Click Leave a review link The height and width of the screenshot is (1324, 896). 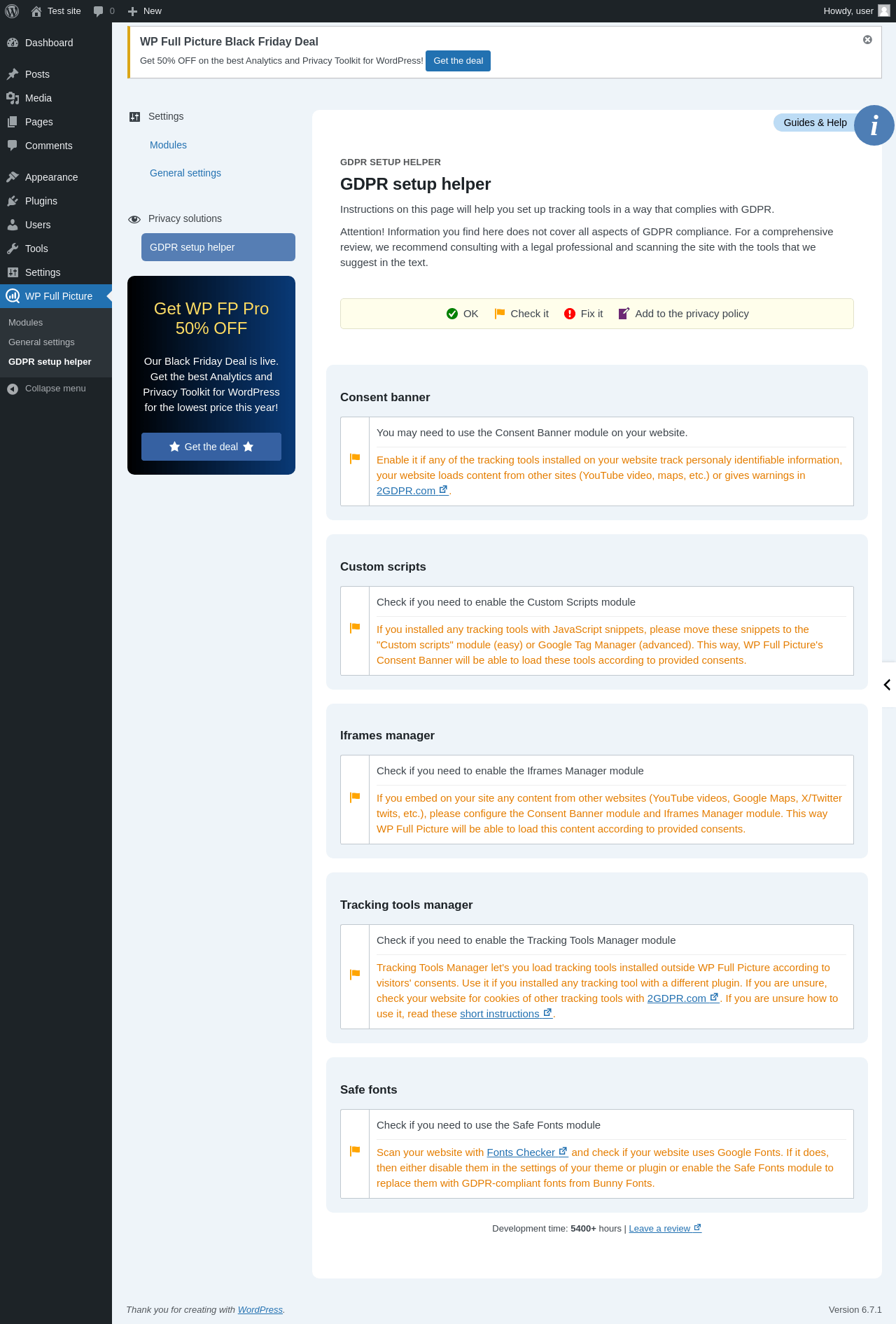coord(665,1229)
